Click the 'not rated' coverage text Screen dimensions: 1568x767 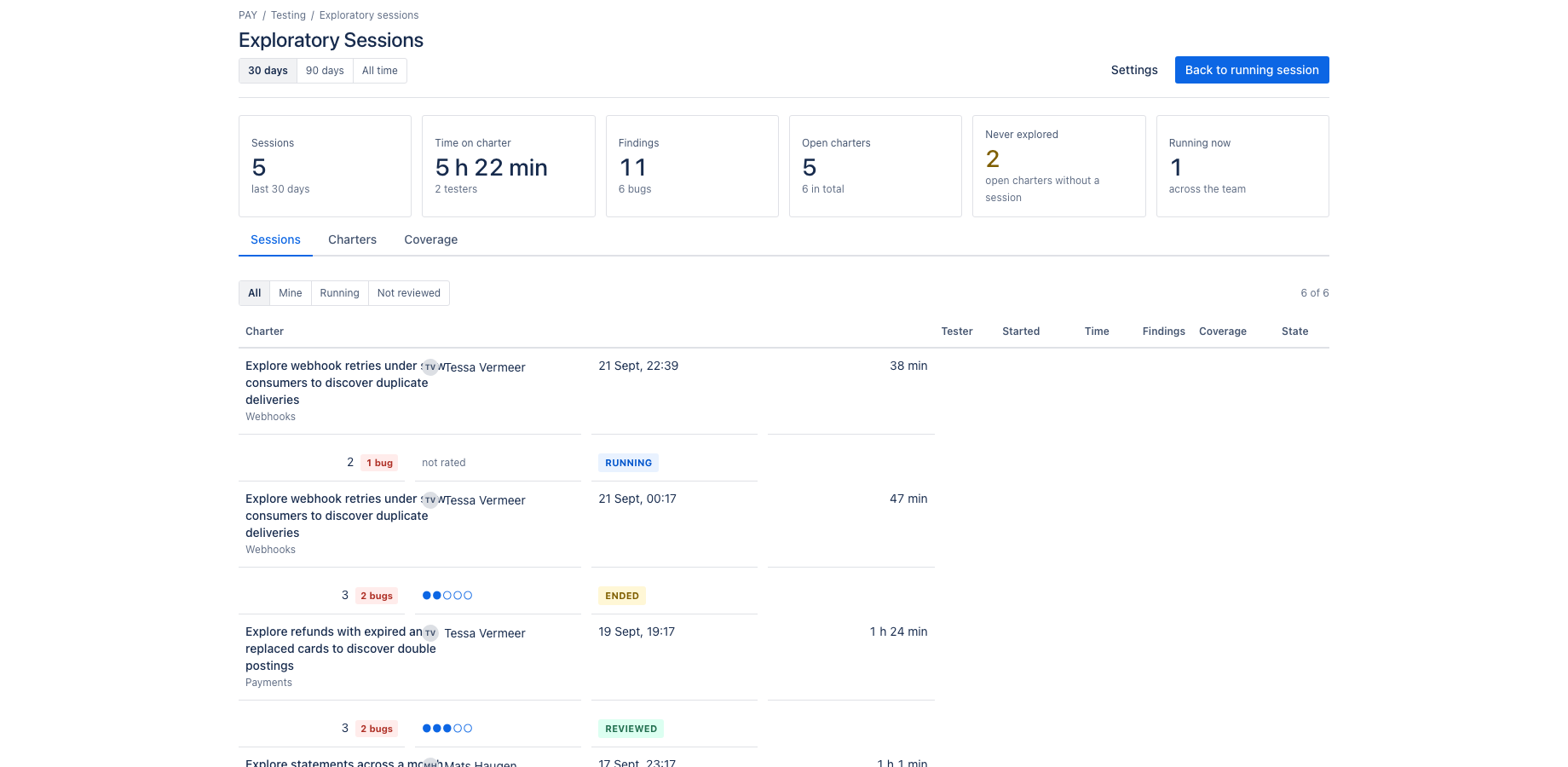coord(444,463)
